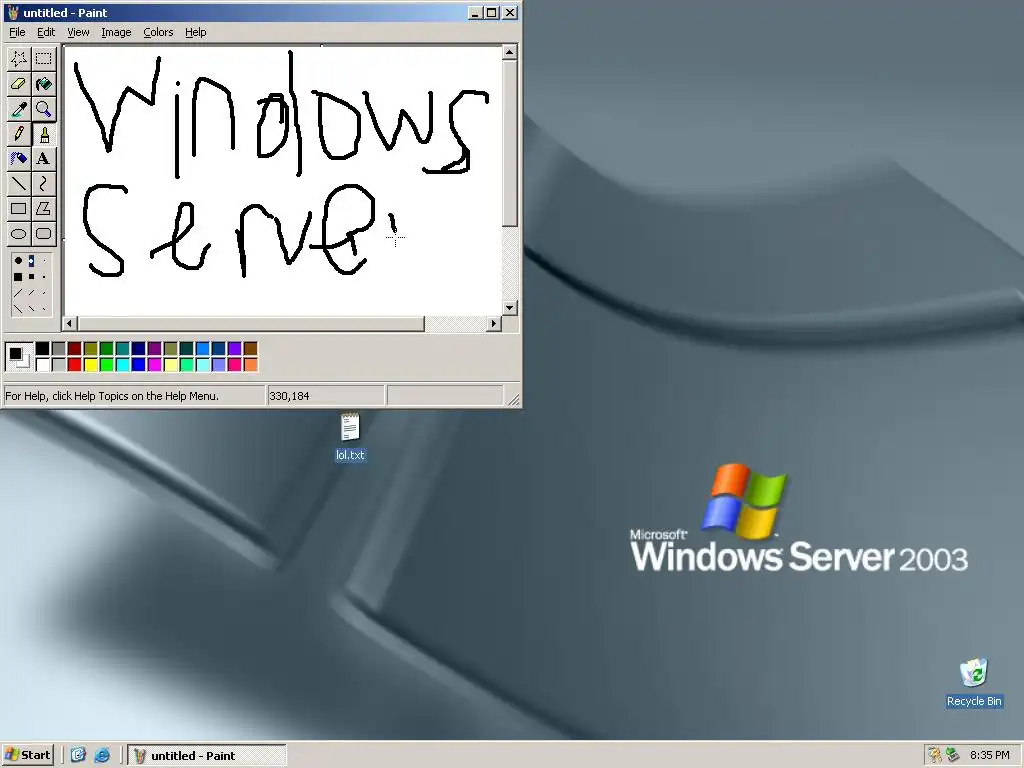Click the untitled - Paint taskbar button
This screenshot has width=1024, height=768.
[x=206, y=755]
